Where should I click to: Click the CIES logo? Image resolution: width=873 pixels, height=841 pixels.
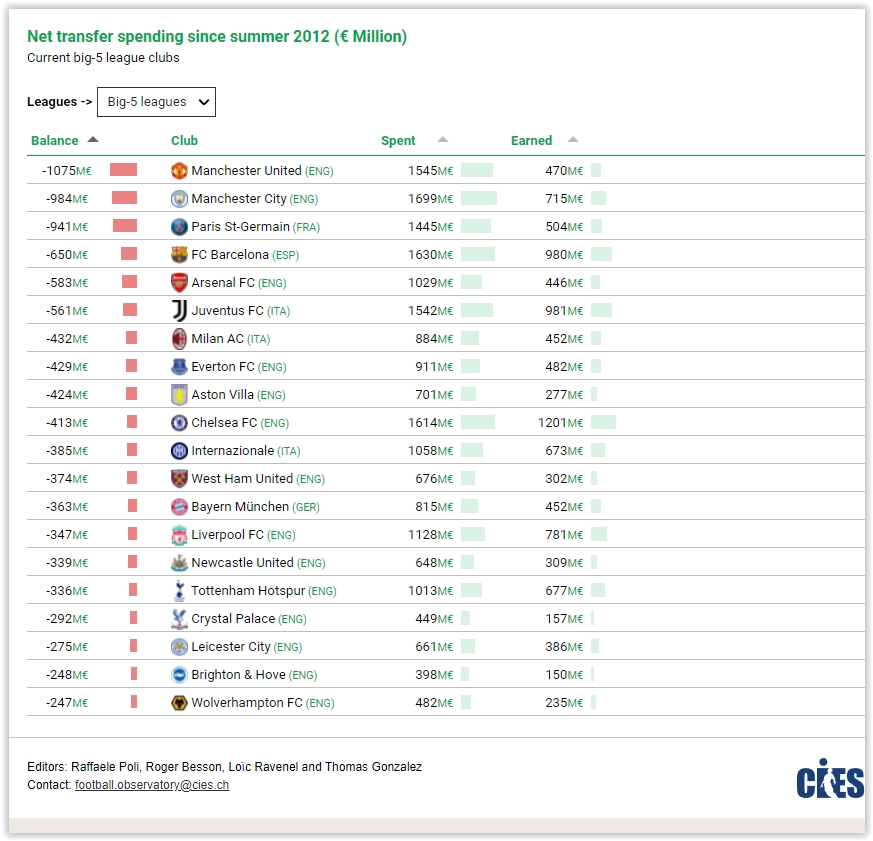[x=830, y=779]
